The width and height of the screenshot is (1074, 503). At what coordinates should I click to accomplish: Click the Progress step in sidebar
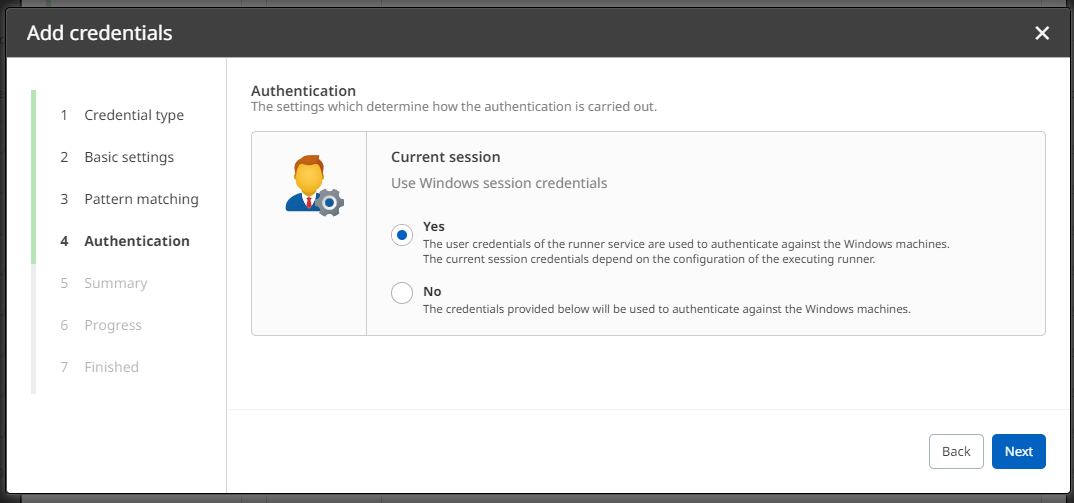[113, 325]
